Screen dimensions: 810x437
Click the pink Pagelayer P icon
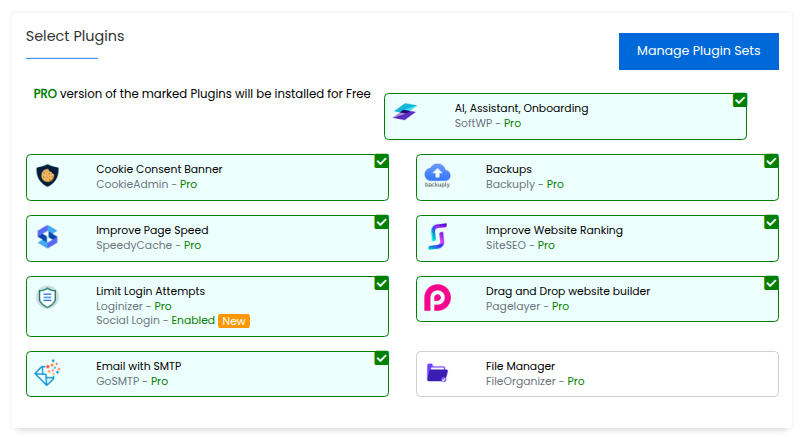click(x=438, y=298)
